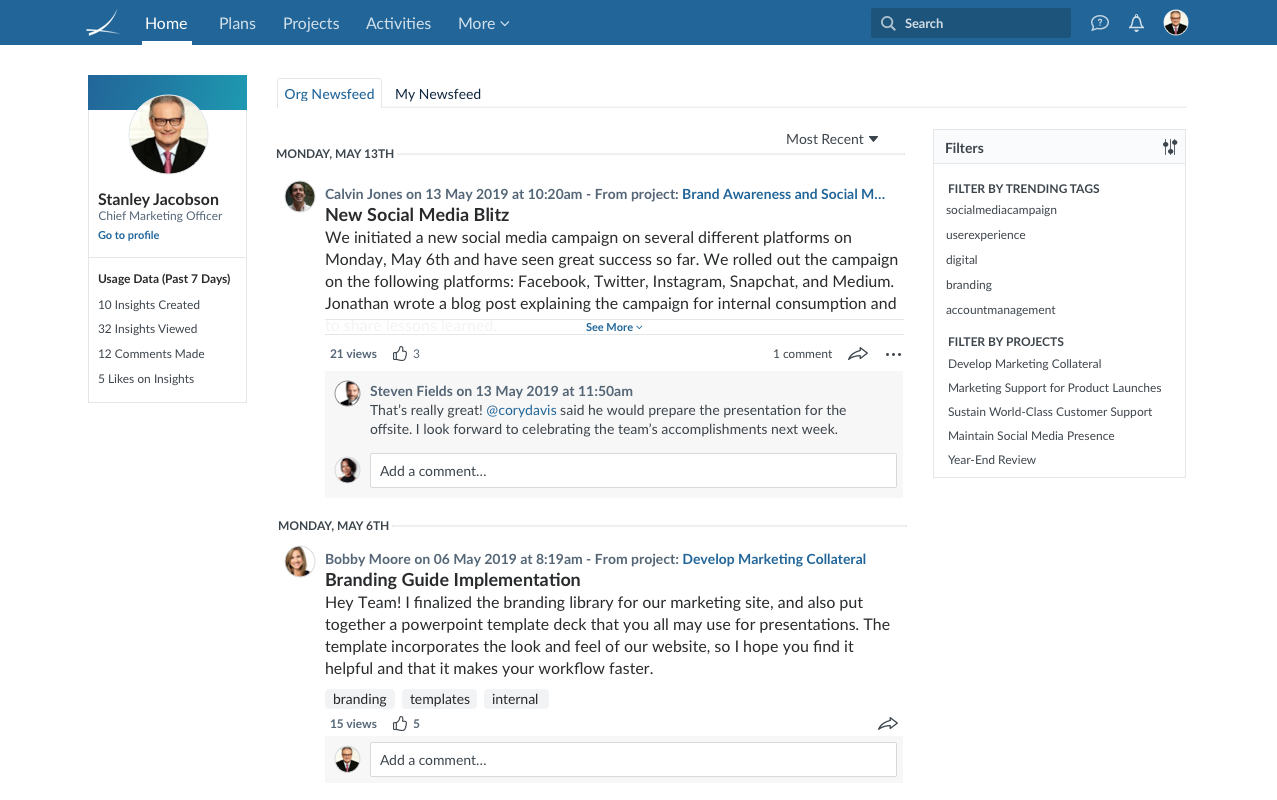The width and height of the screenshot is (1277, 800).
Task: View the 1 comment link
Action: coord(802,354)
